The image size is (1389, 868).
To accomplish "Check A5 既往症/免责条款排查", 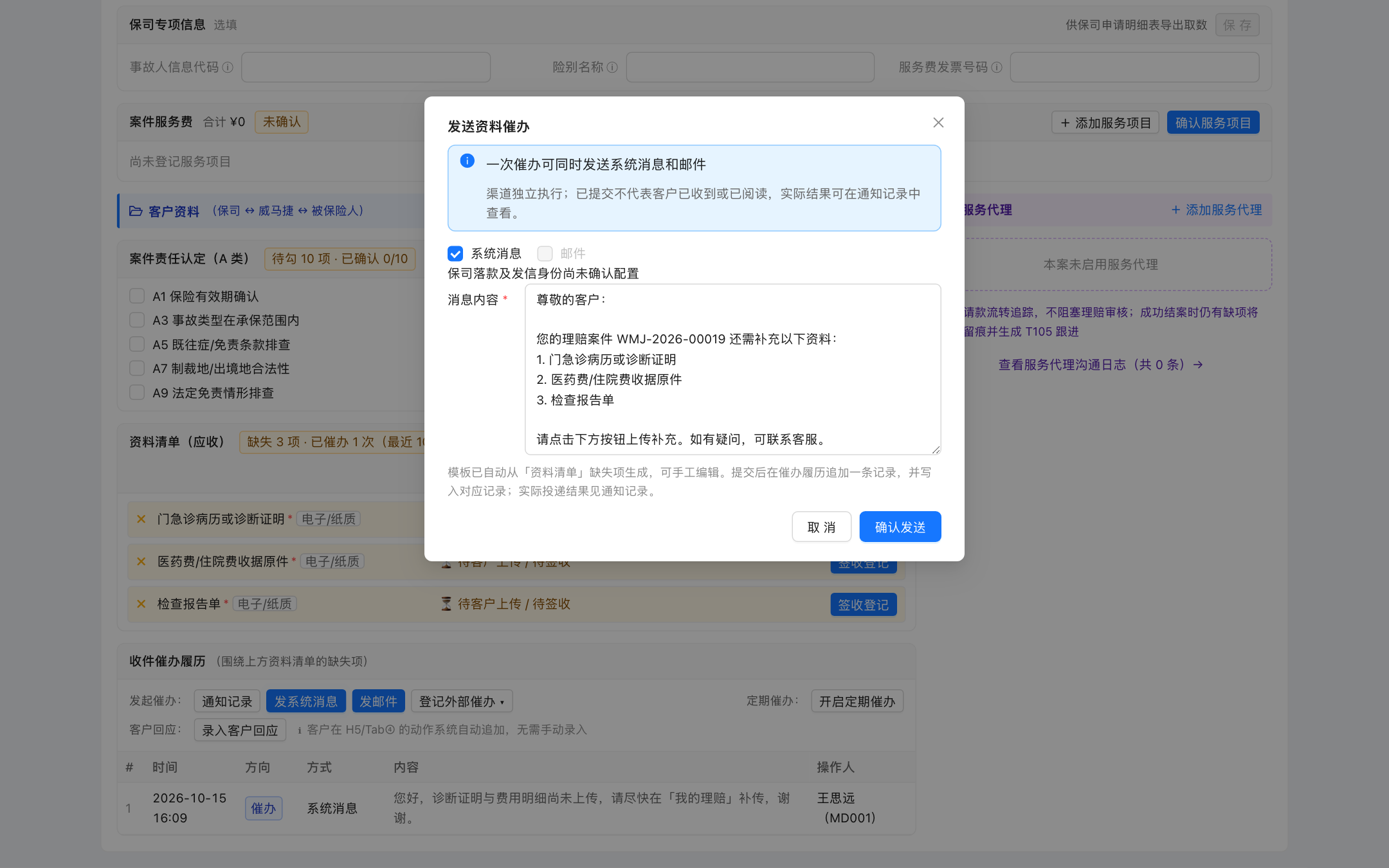I will click(137, 344).
